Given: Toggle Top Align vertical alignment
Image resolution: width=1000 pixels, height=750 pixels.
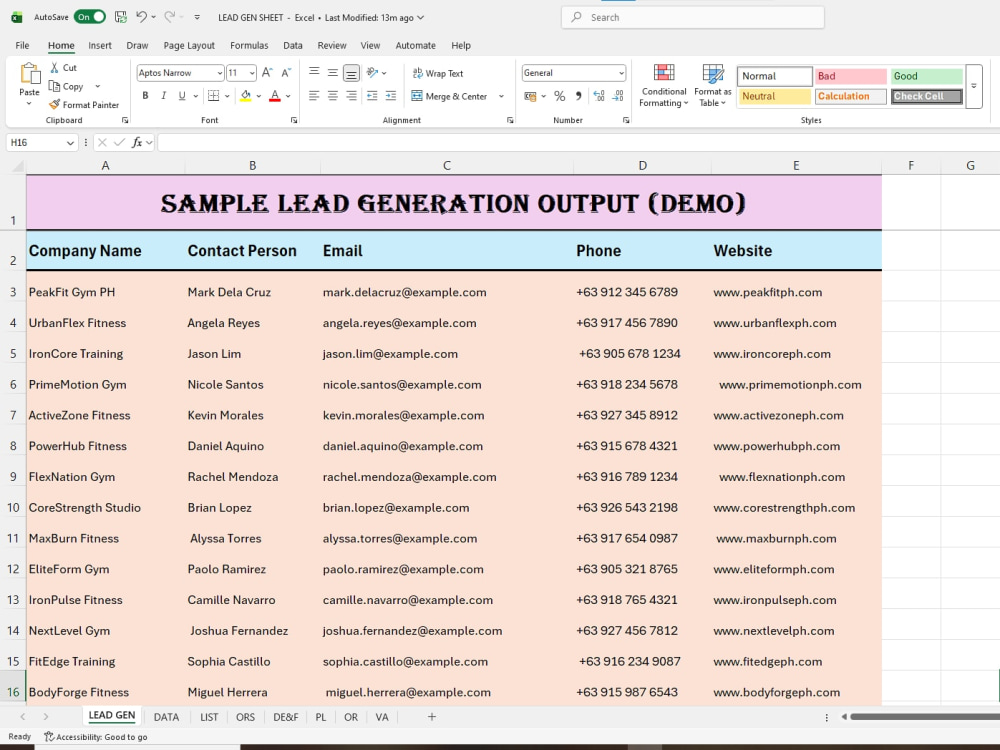Looking at the screenshot, I should tap(314, 73).
